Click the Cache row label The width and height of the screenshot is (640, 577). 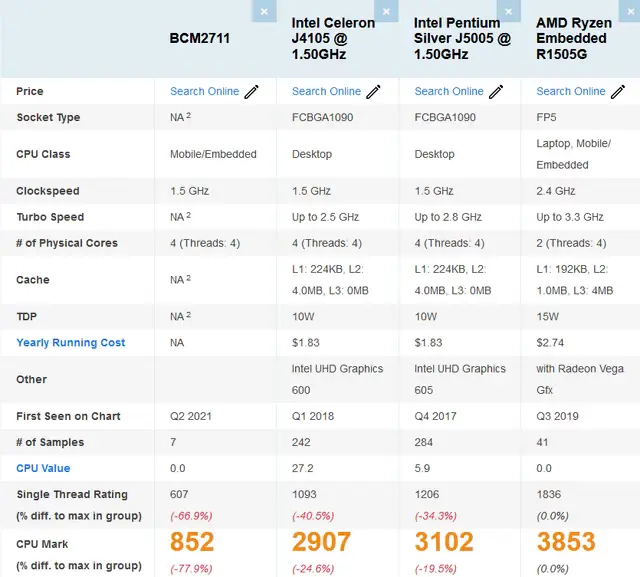click(x=33, y=280)
